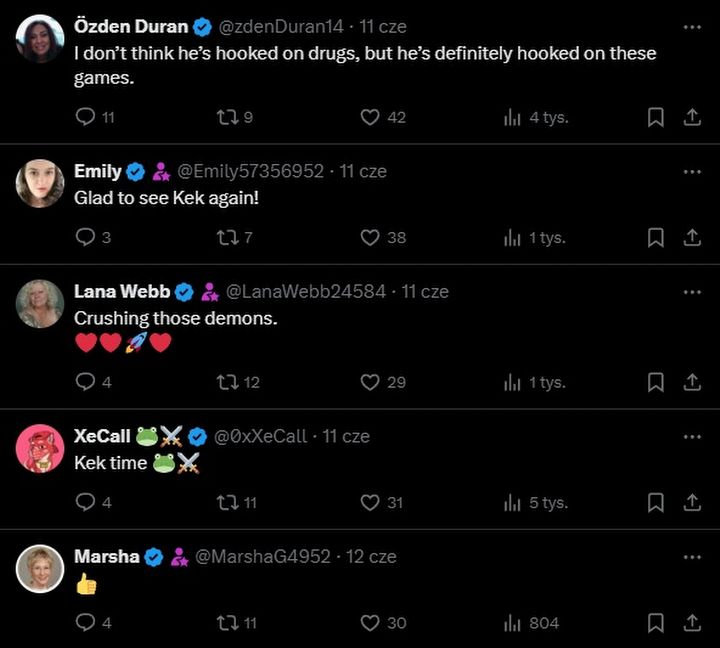
Task: Open more options for Emily's tweet
Action: (692, 171)
